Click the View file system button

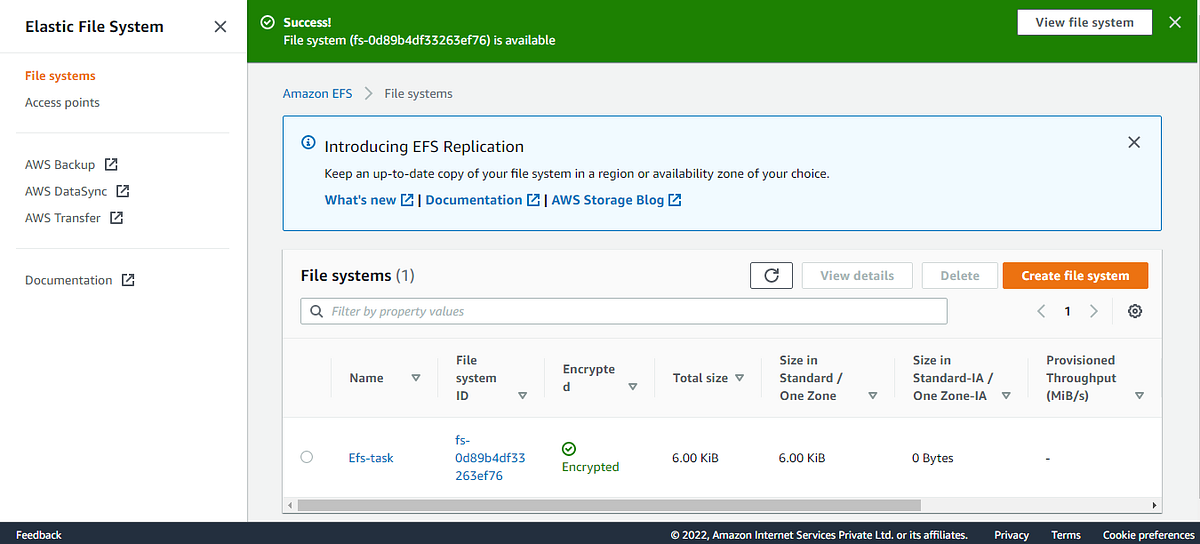1085,22
